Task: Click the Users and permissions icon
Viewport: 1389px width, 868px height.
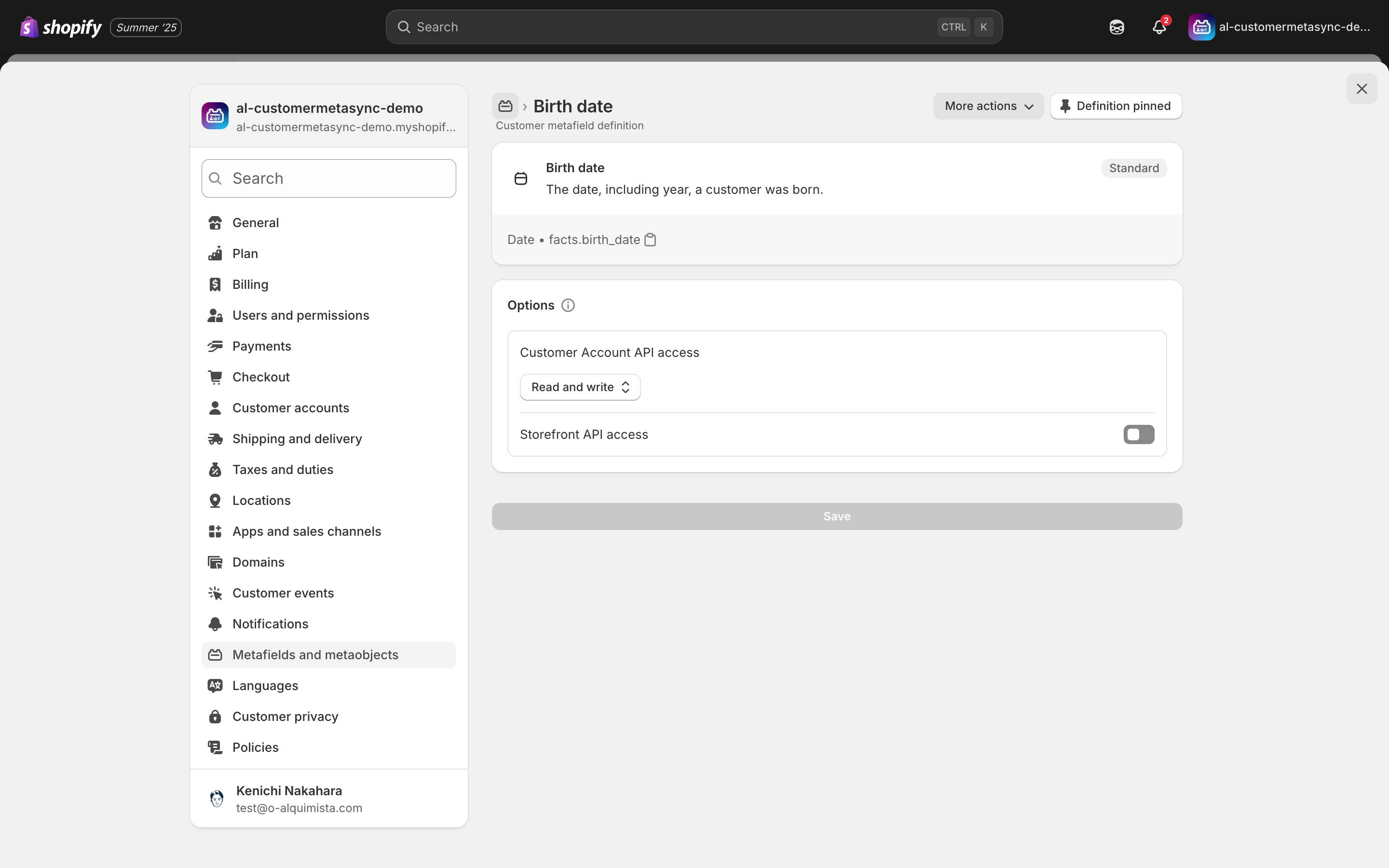Action: pos(215,315)
